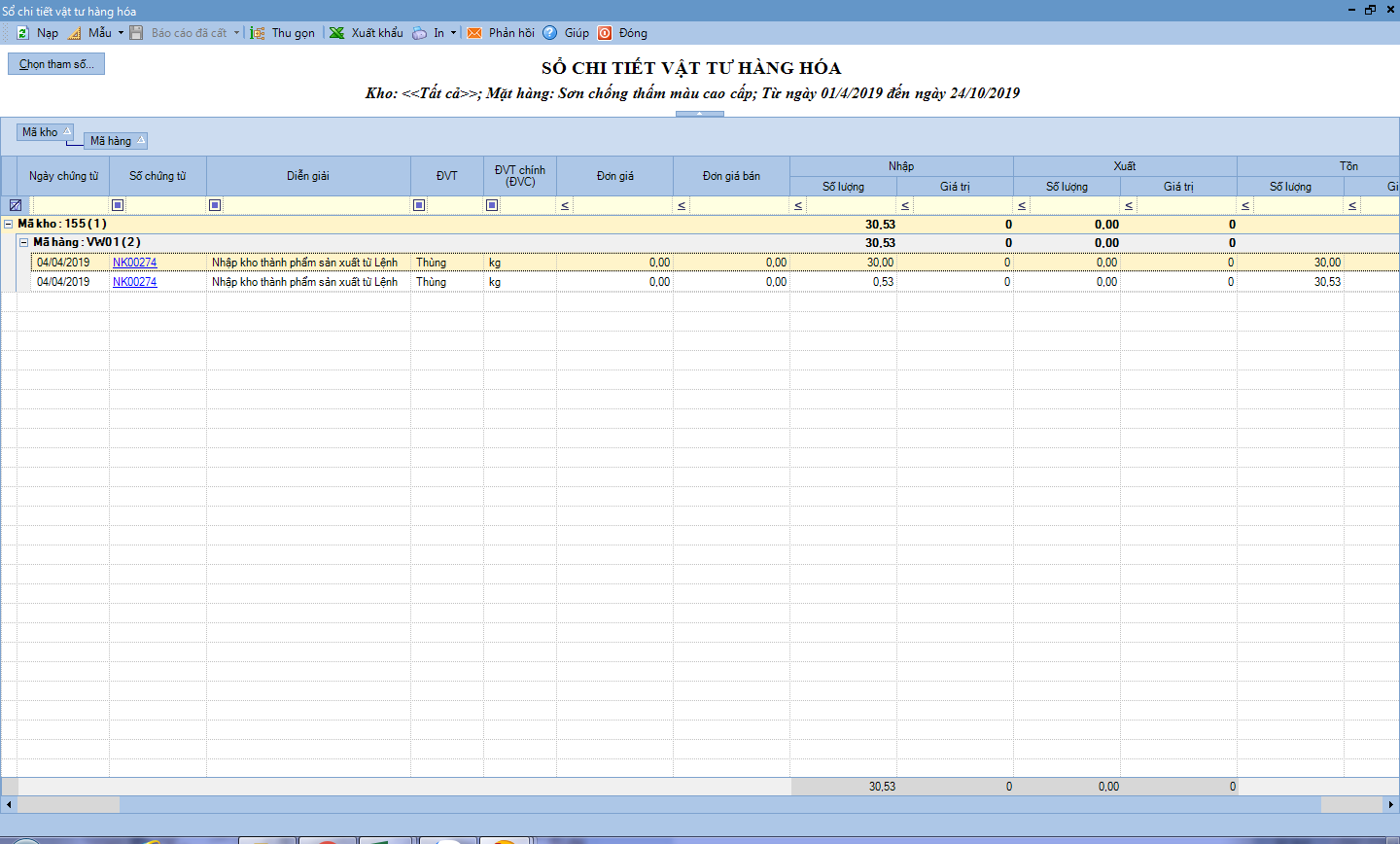Restore the window with the restore button

pos(1371,10)
